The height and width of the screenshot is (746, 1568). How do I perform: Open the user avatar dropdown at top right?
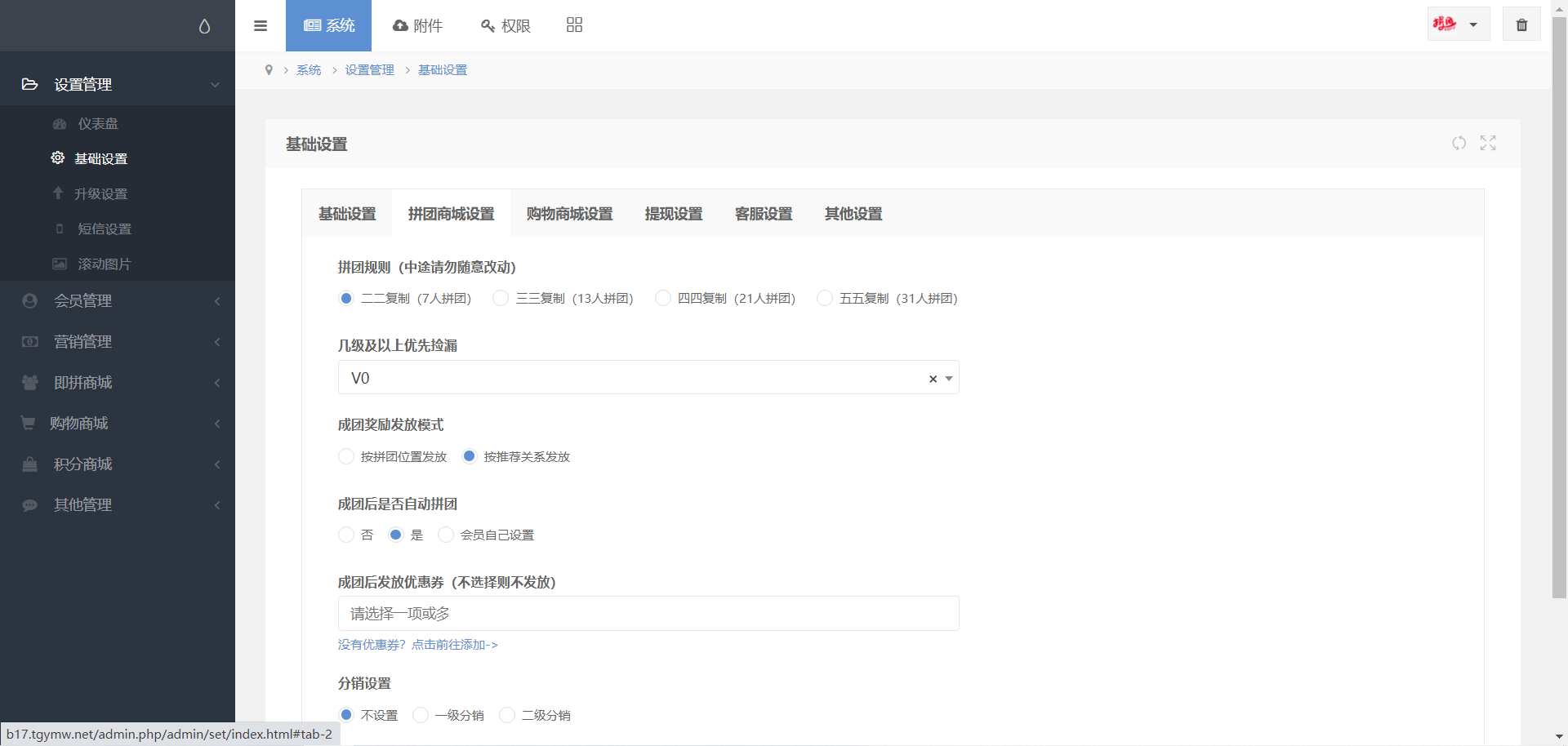1458,24
